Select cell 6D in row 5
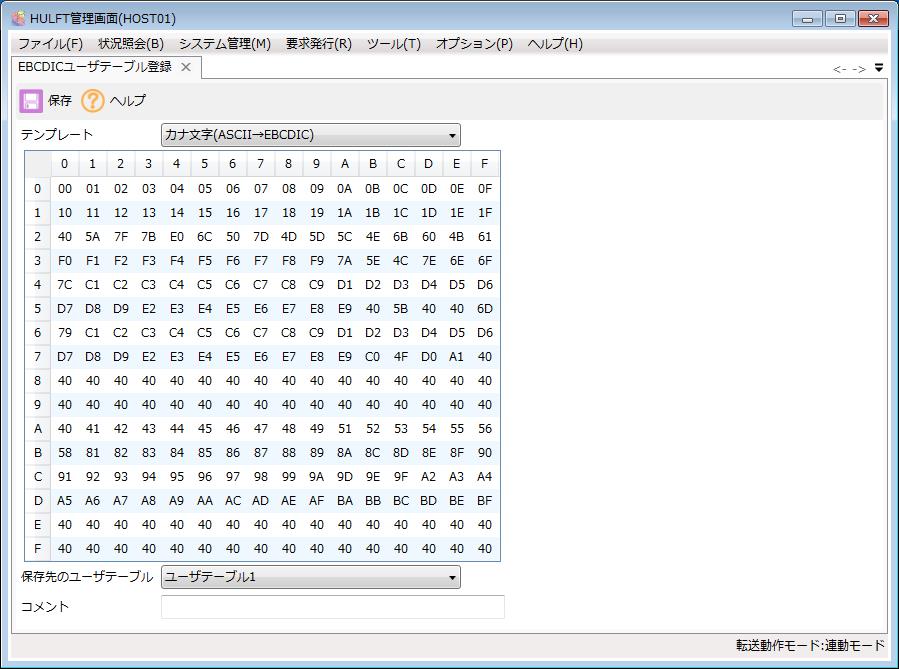 pyautogui.click(x=485, y=309)
